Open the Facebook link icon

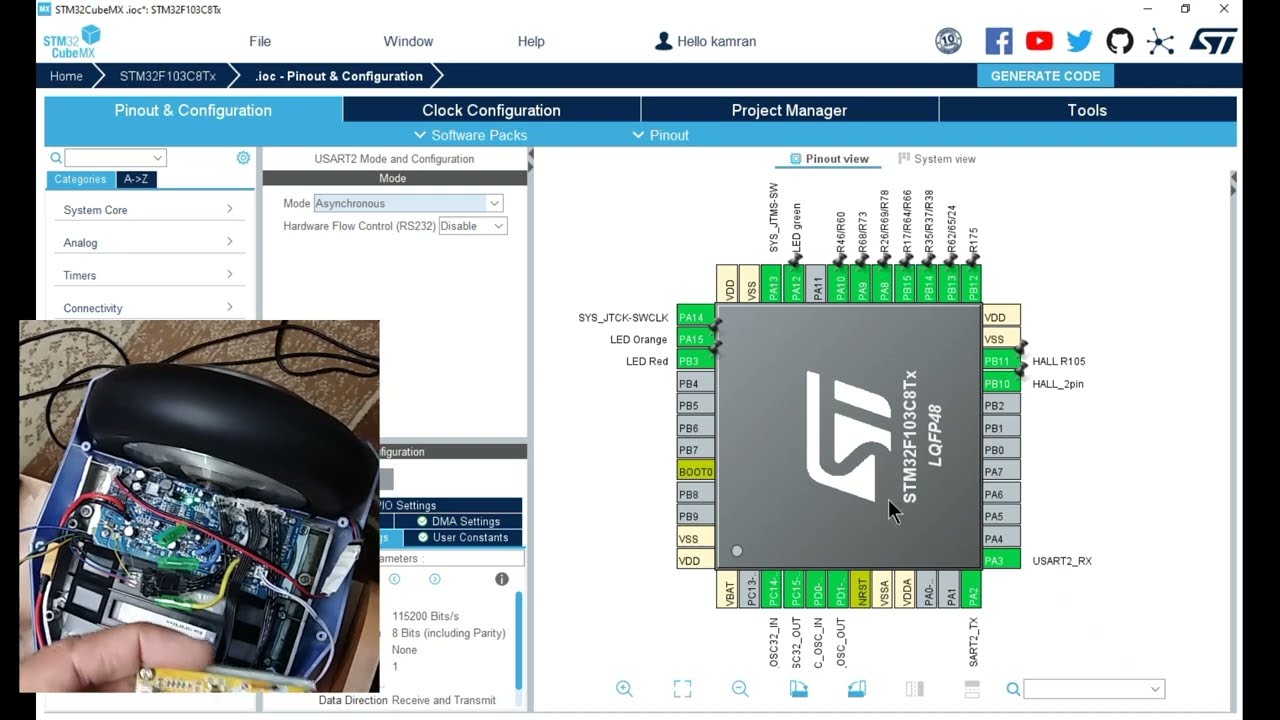coord(999,41)
